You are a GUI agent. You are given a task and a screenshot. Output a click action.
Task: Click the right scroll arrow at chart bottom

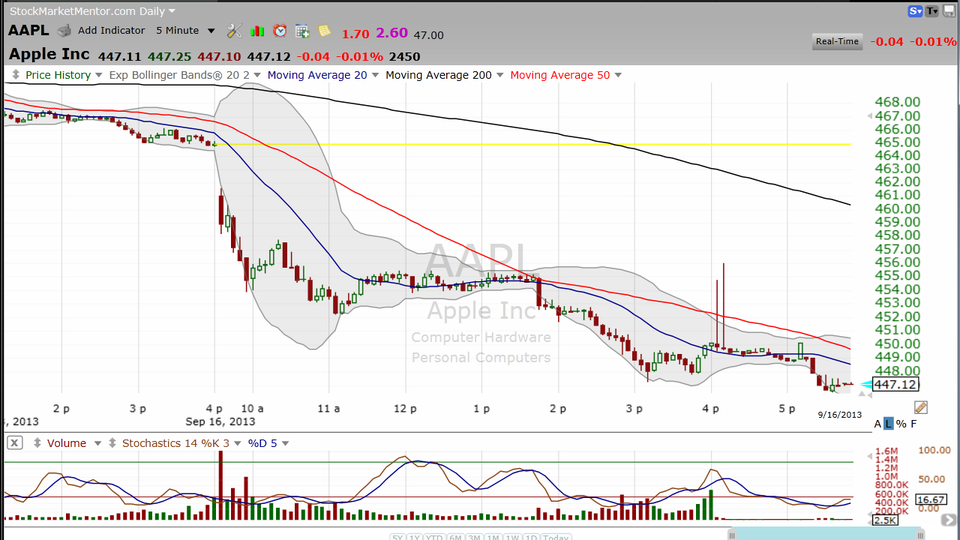pyautogui.click(x=948, y=520)
